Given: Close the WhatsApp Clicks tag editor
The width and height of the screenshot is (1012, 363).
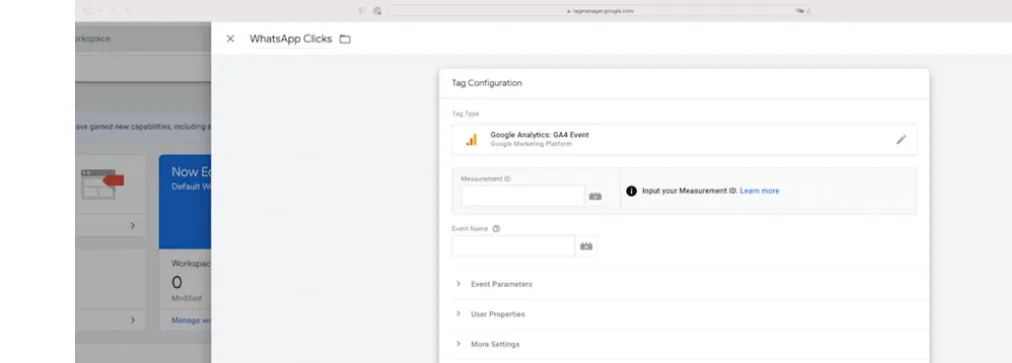Looking at the screenshot, I should point(230,39).
